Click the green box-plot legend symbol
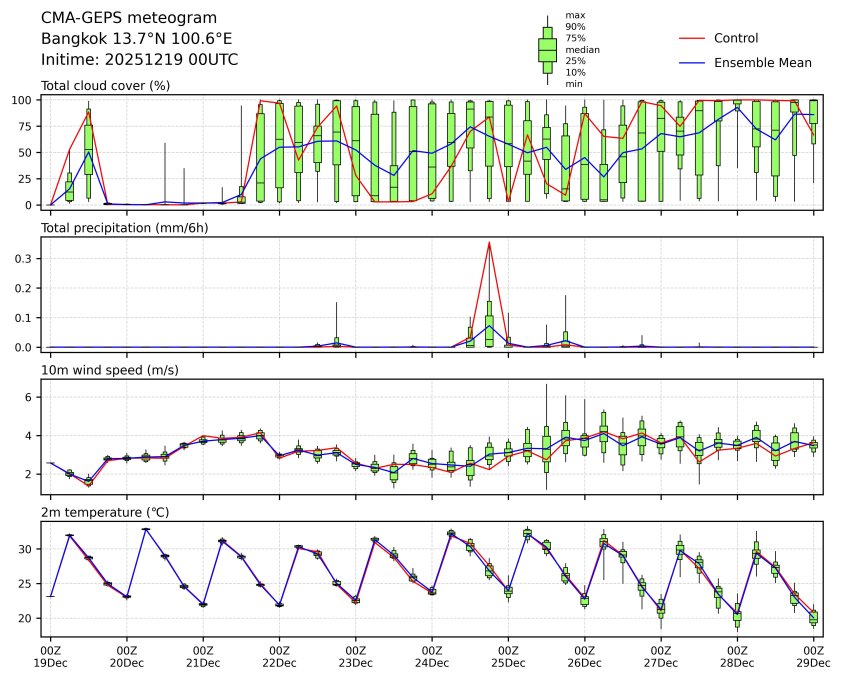Screen dimensions: 842x680 (547, 50)
